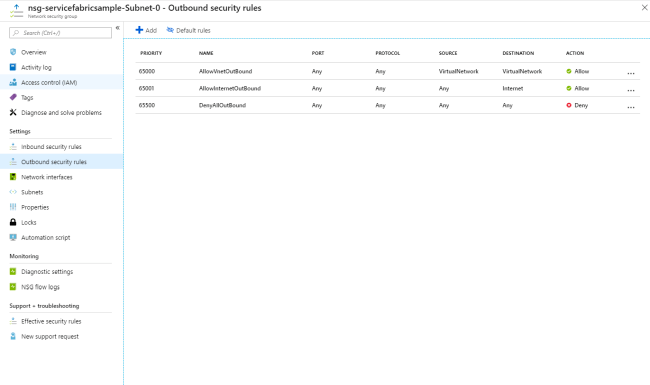Sort by the PROTOCOL column header
Image resolution: width=650 pixels, height=385 pixels.
point(388,53)
